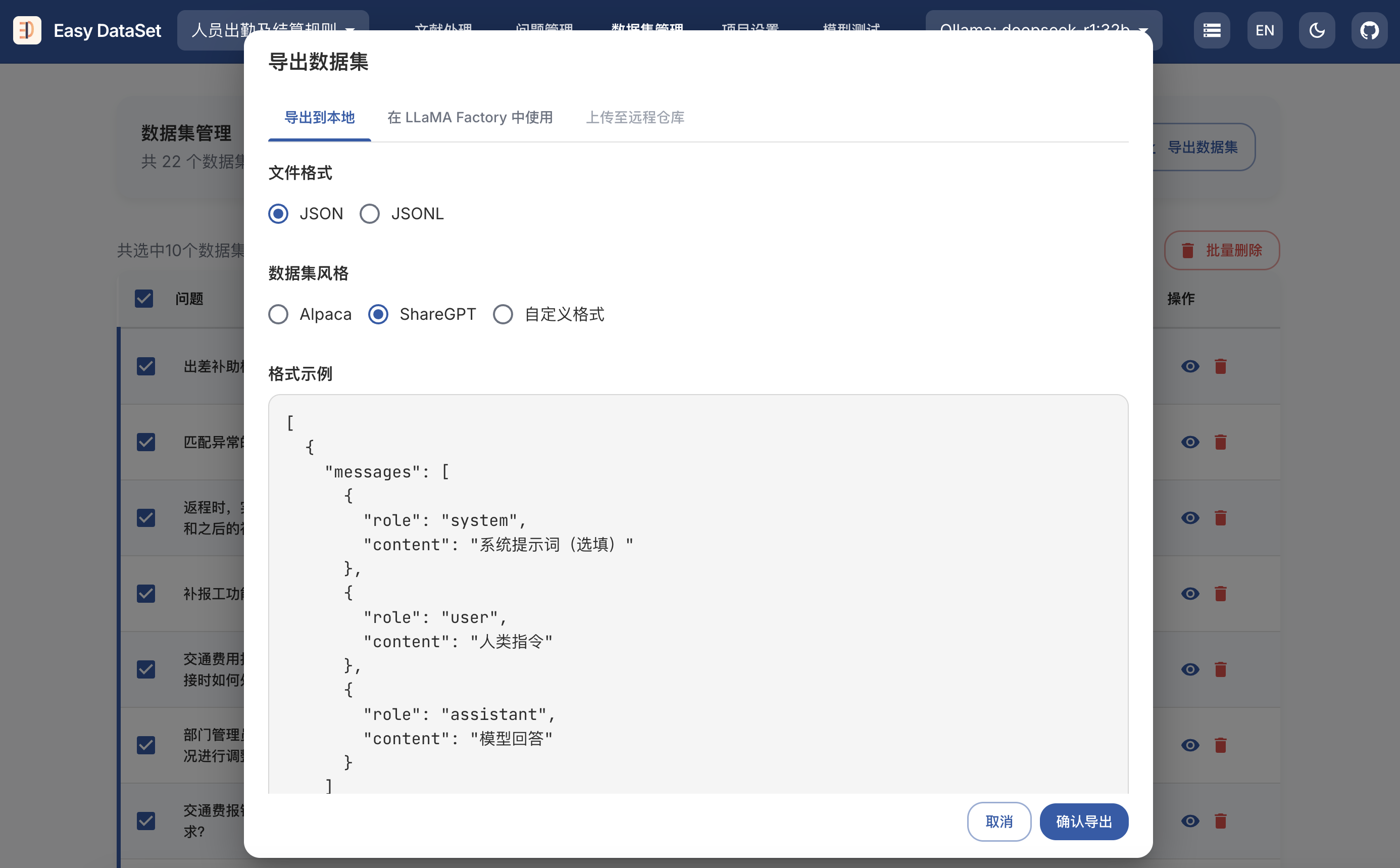The image size is (1400, 868).
Task: Open the 上传至远程仓库 tab
Action: [634, 117]
